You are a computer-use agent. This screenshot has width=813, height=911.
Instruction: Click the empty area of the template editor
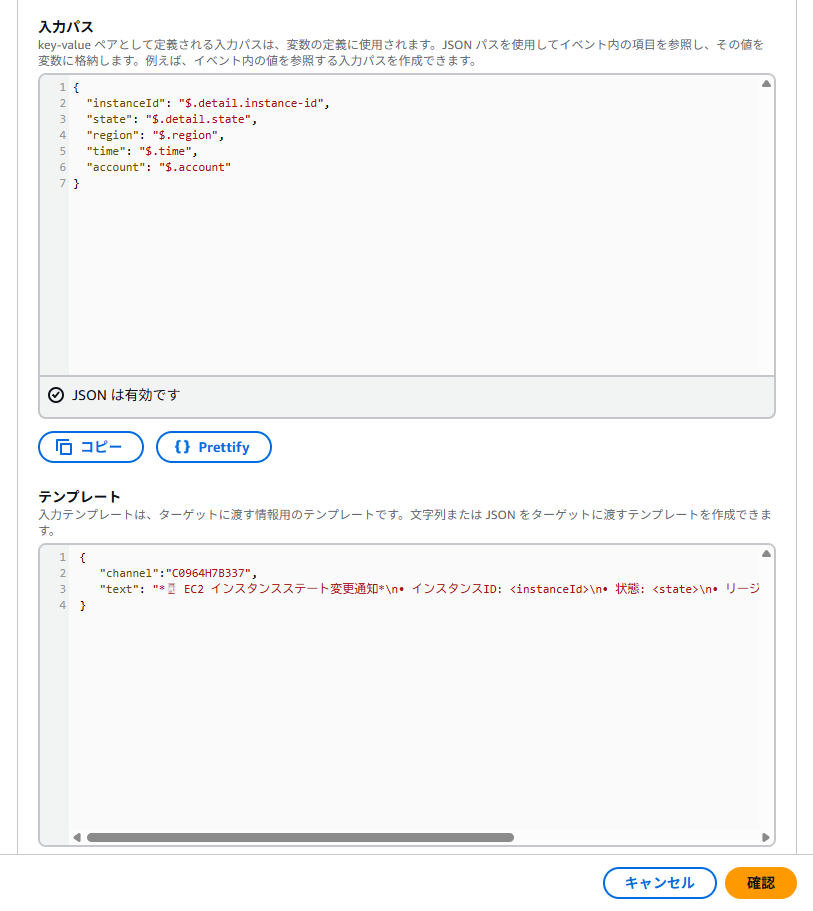coord(413,720)
